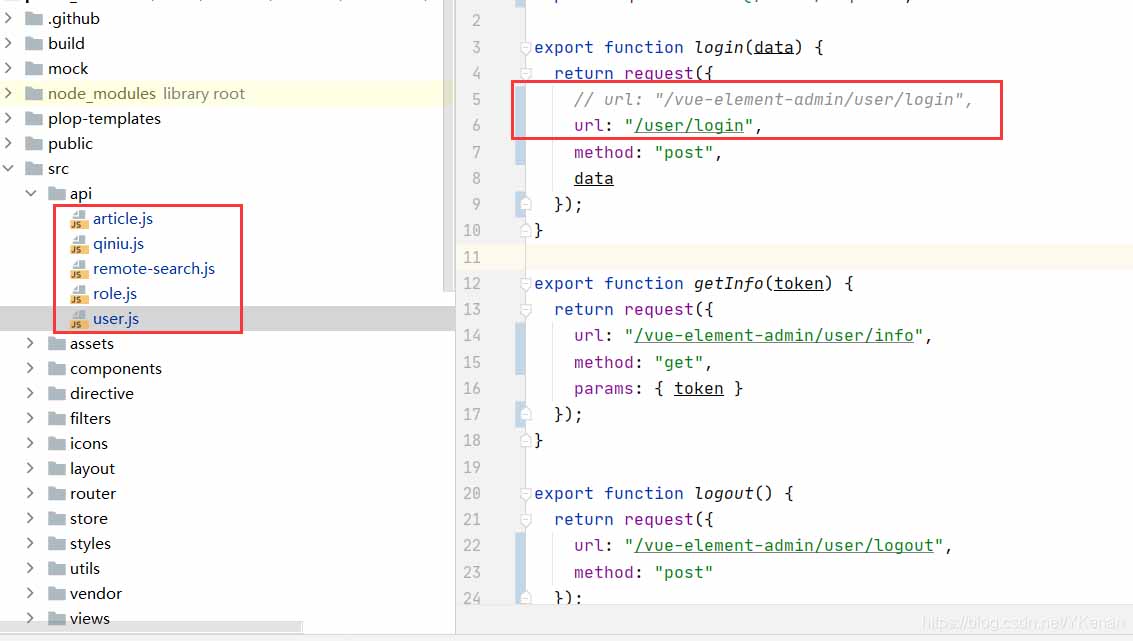1133x641 pixels.
Task: Fold the login function gutter marker
Action: tap(526, 48)
